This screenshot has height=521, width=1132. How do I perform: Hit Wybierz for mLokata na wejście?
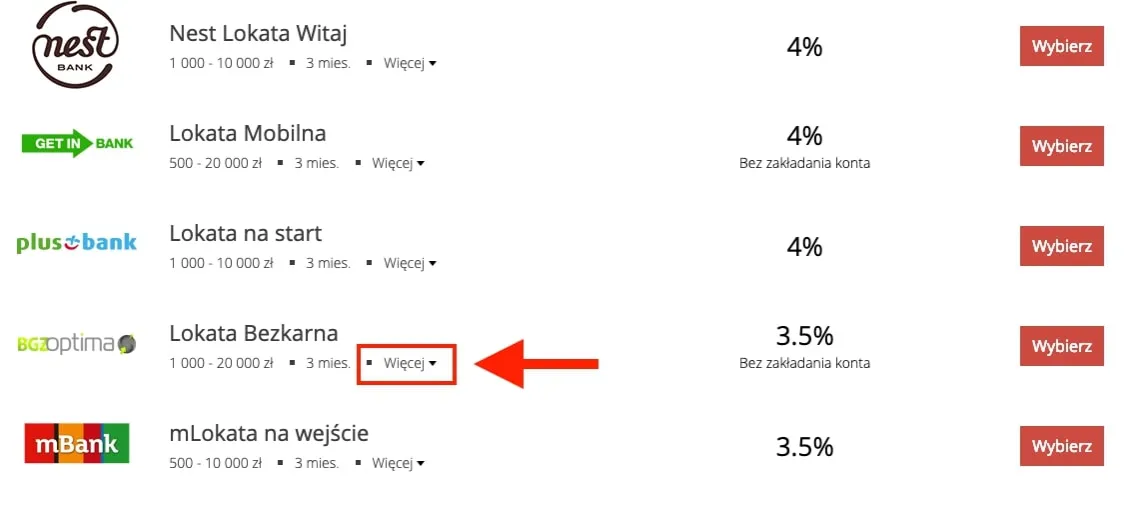1061,446
